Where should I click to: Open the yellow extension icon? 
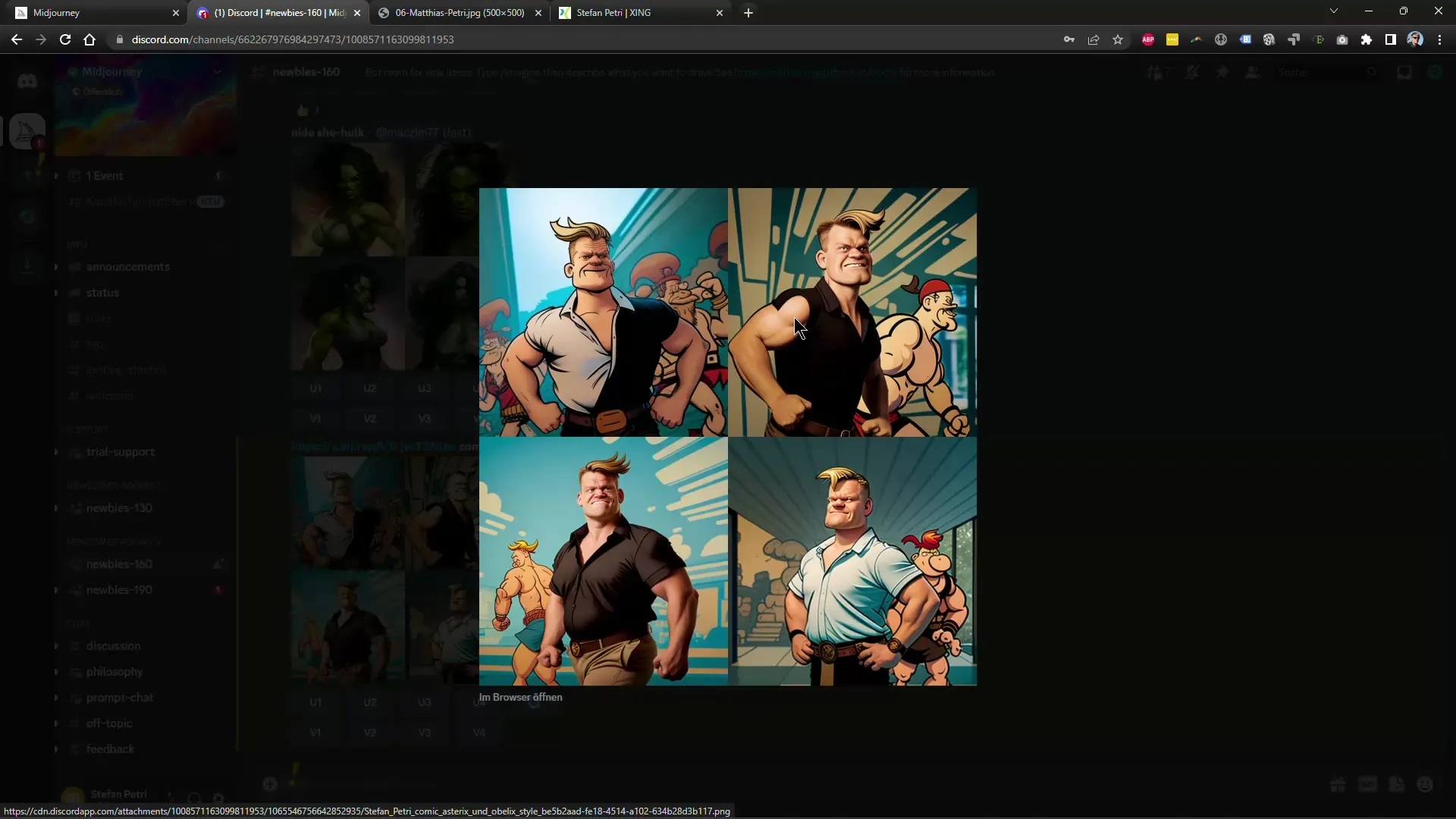point(1172,39)
